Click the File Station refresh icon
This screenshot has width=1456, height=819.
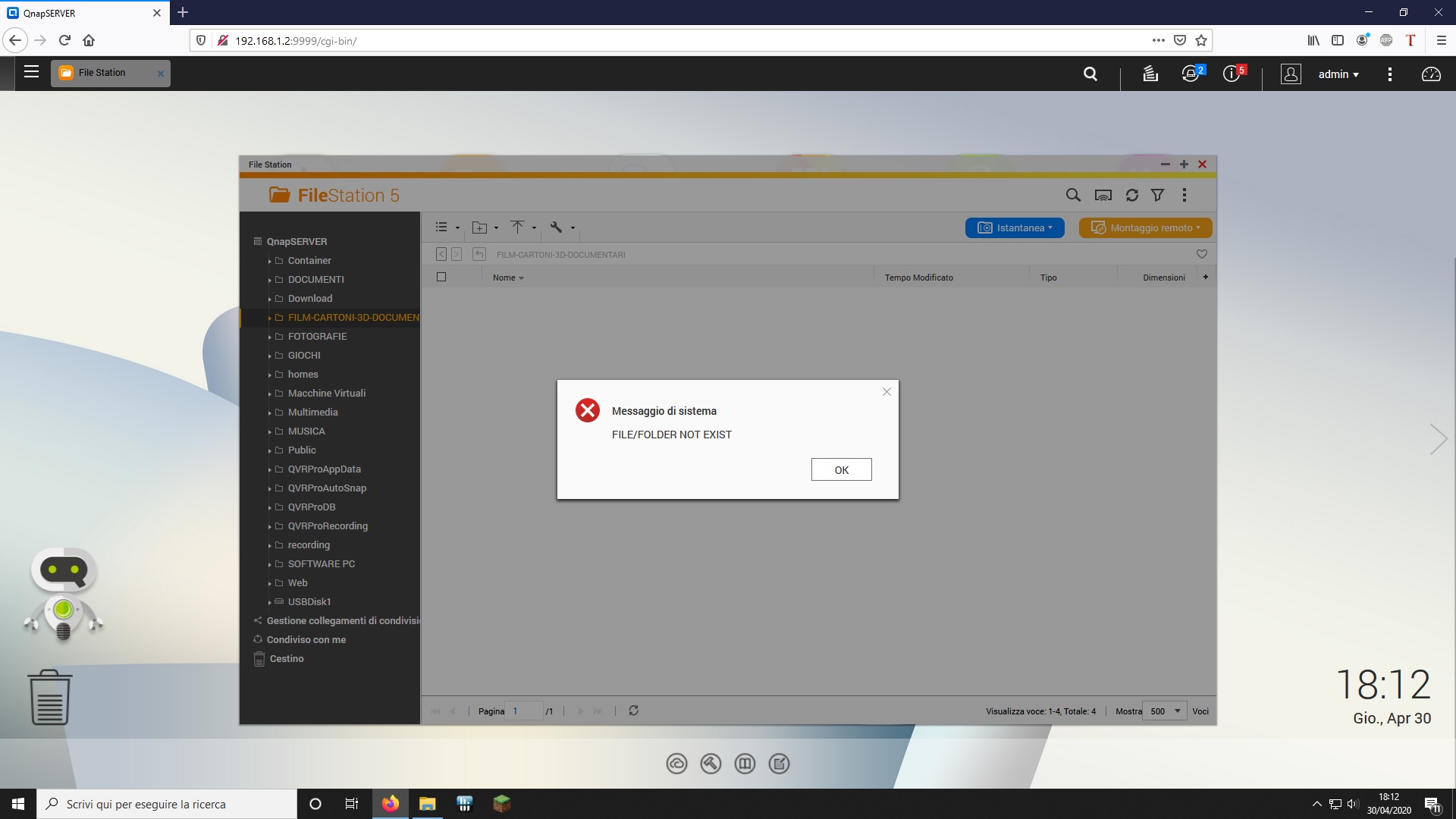(x=1131, y=196)
